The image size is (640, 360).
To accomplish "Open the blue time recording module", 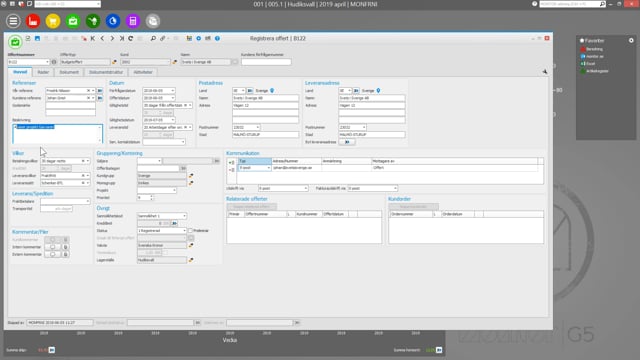I will 113,21.
